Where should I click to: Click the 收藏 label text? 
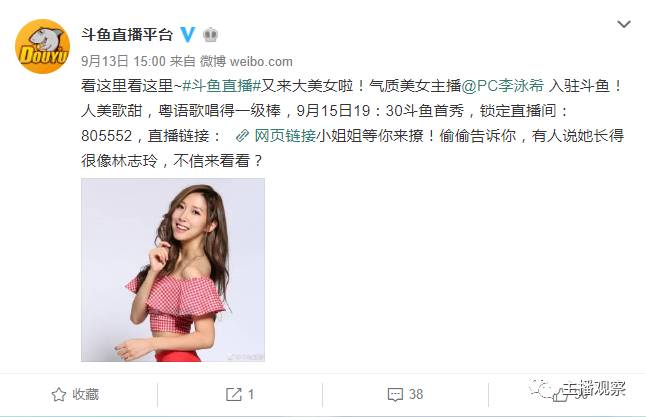(86, 394)
